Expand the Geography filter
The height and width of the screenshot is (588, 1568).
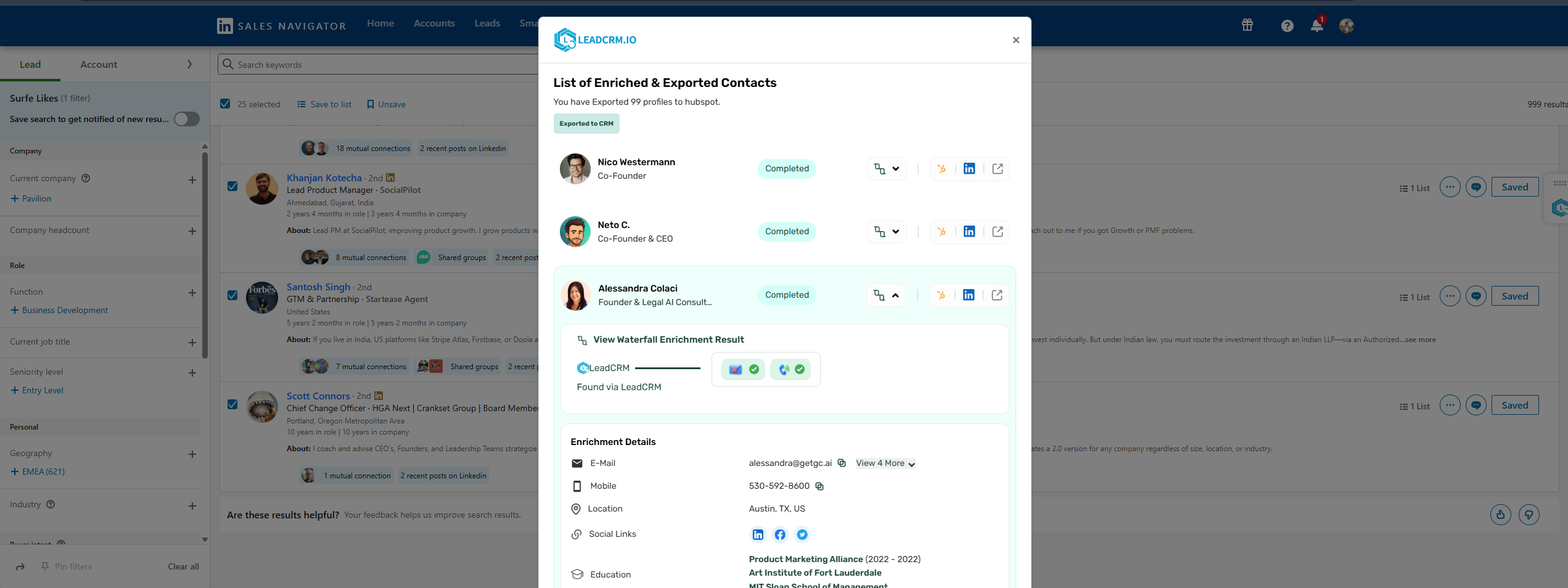tap(192, 454)
